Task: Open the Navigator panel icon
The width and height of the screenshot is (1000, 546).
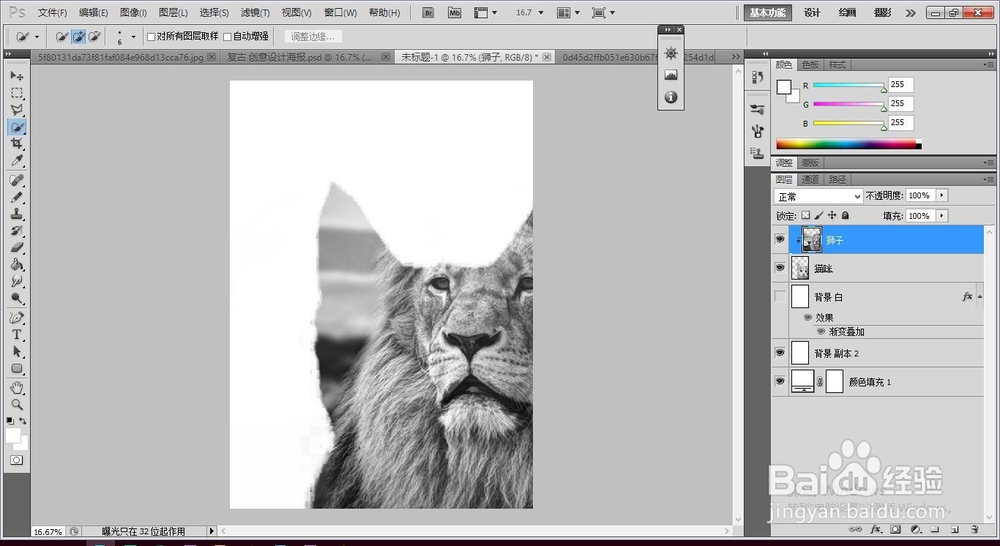Action: pyautogui.click(x=670, y=54)
